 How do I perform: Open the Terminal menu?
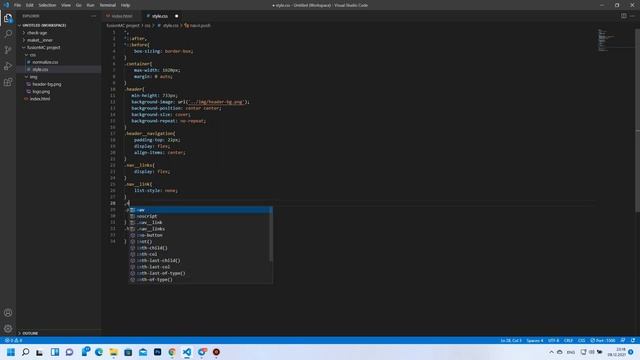(108, 5)
